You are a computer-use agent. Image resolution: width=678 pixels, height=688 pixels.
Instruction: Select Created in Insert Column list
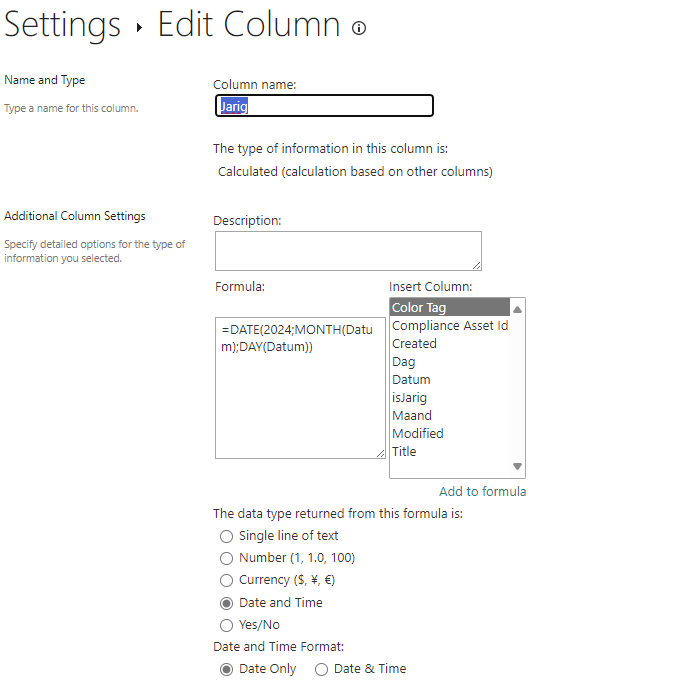point(414,344)
